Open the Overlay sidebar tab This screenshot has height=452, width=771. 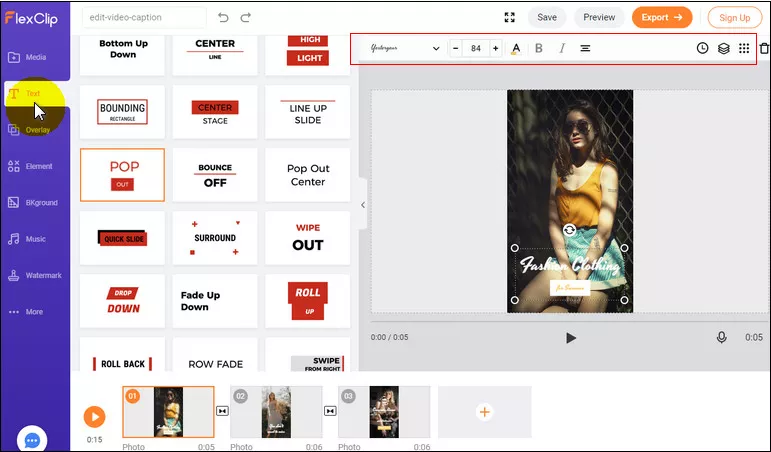tap(30, 130)
